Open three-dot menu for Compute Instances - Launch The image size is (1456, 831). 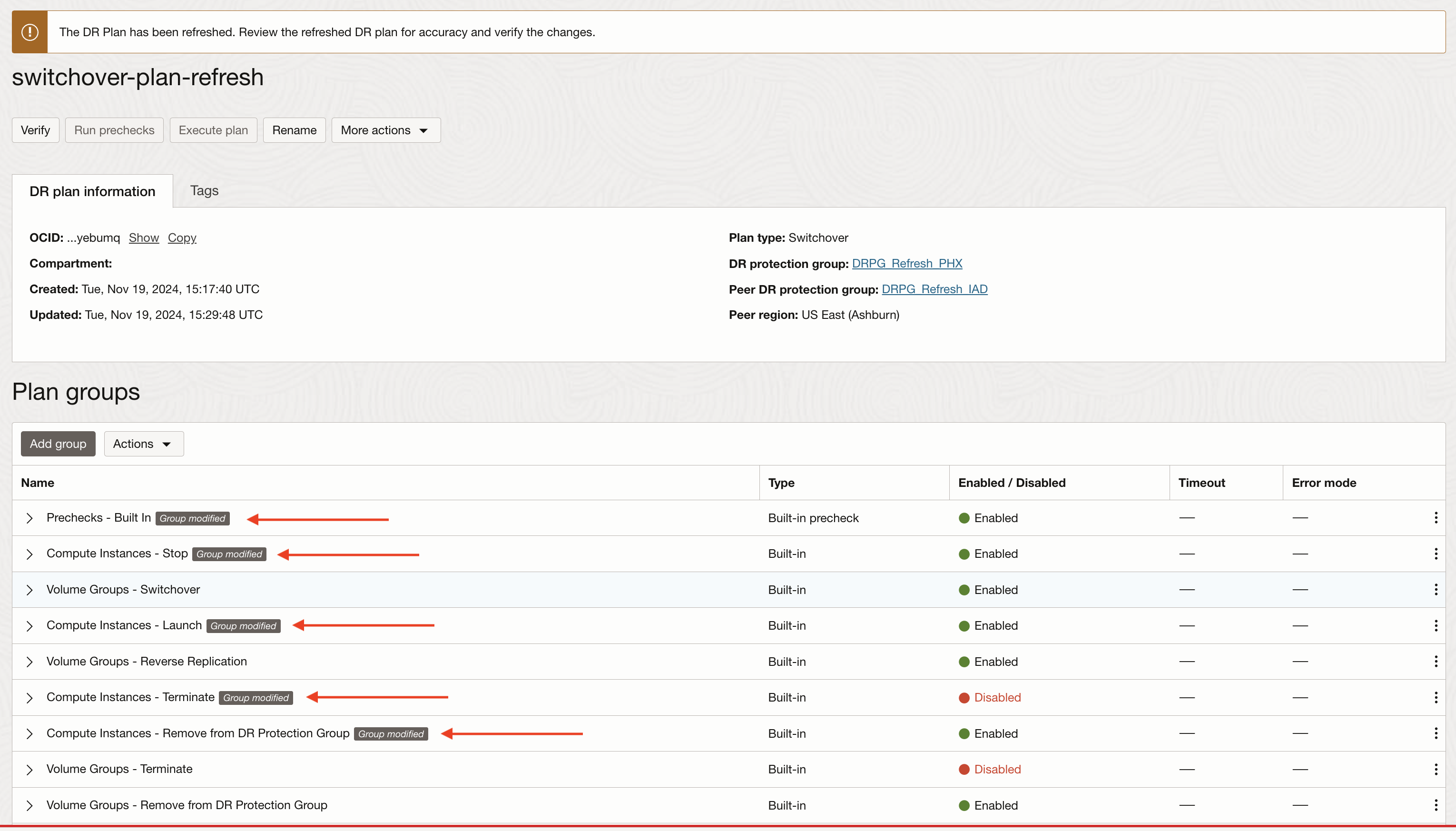1436,625
